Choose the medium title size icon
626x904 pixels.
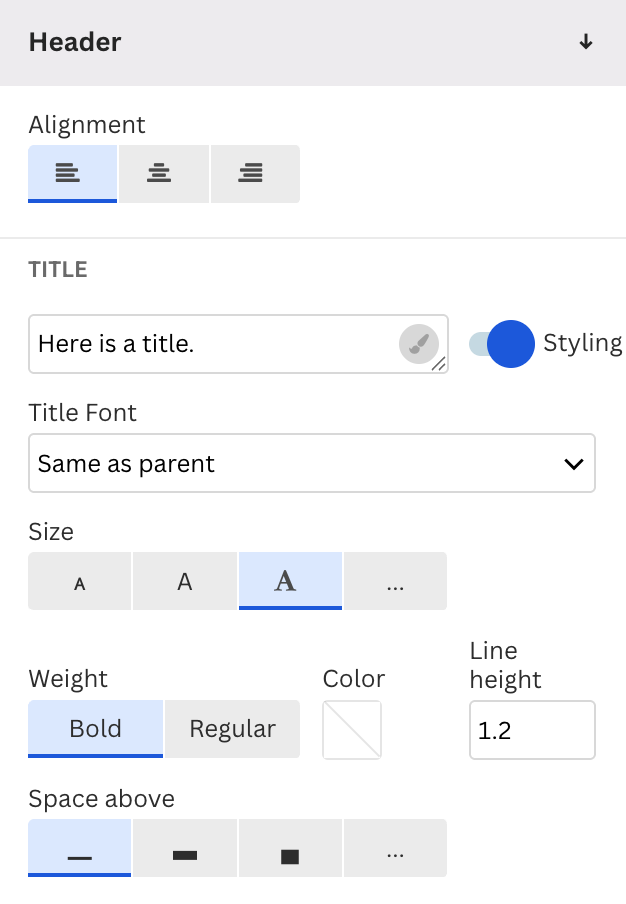click(x=185, y=581)
